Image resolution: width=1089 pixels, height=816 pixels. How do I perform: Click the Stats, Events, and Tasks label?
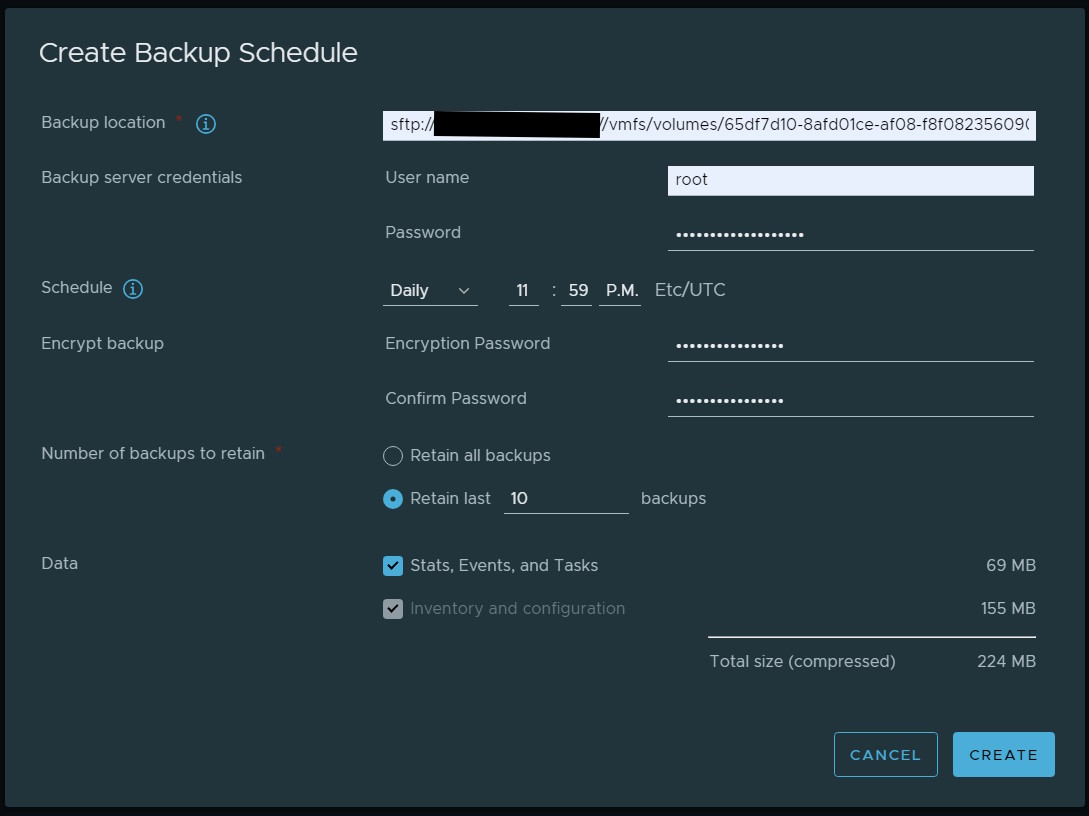(504, 566)
